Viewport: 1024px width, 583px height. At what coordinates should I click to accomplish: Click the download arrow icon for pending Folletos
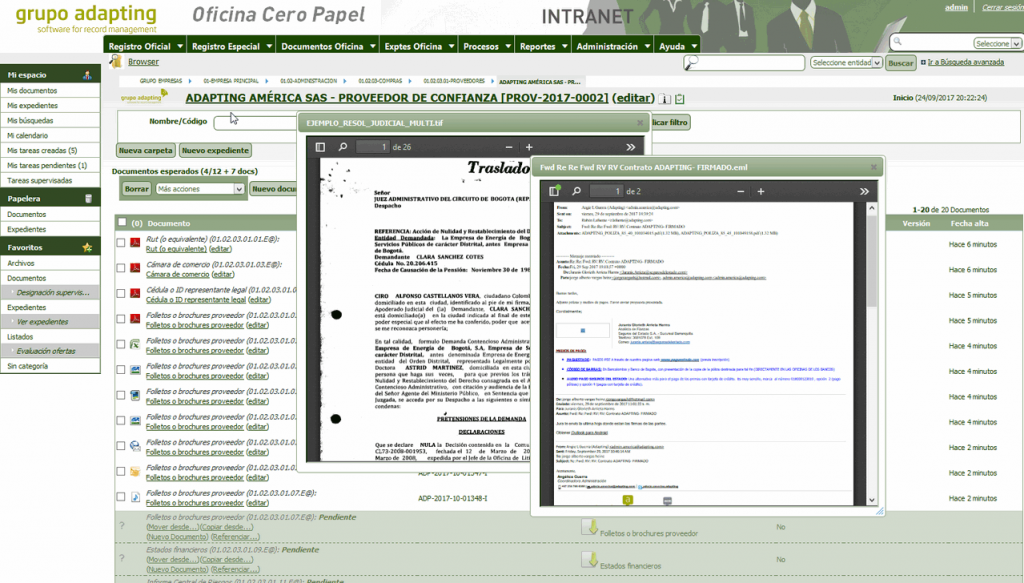pos(590,527)
